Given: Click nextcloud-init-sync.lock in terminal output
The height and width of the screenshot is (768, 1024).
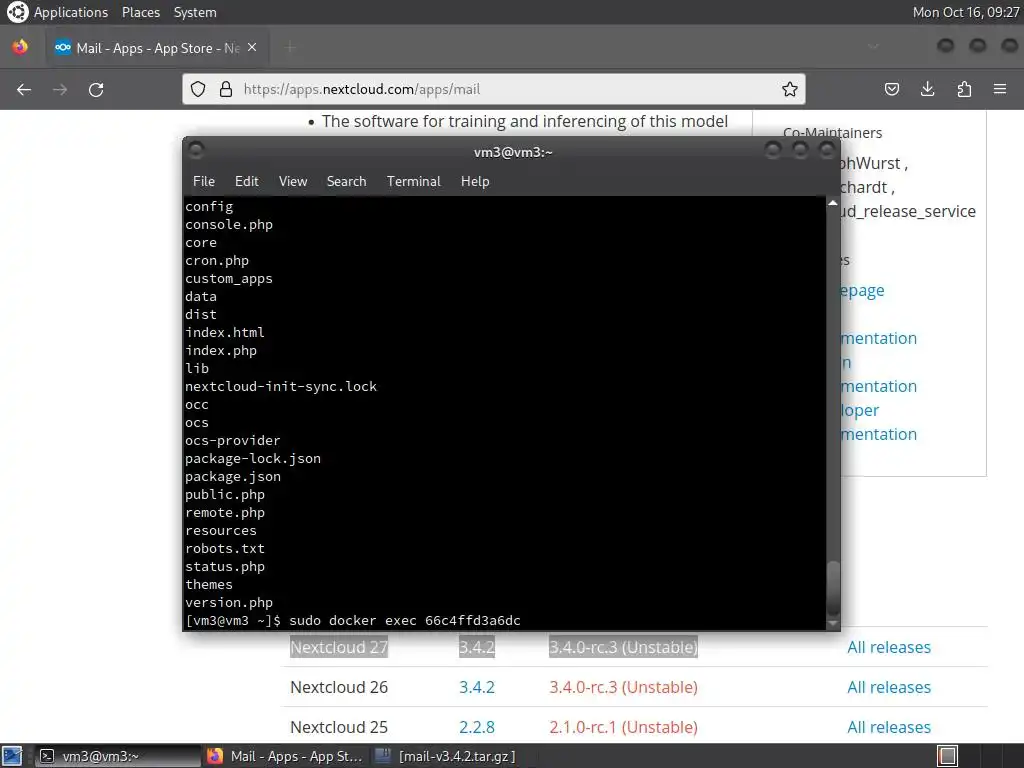Looking at the screenshot, I should pyautogui.click(x=281, y=387).
